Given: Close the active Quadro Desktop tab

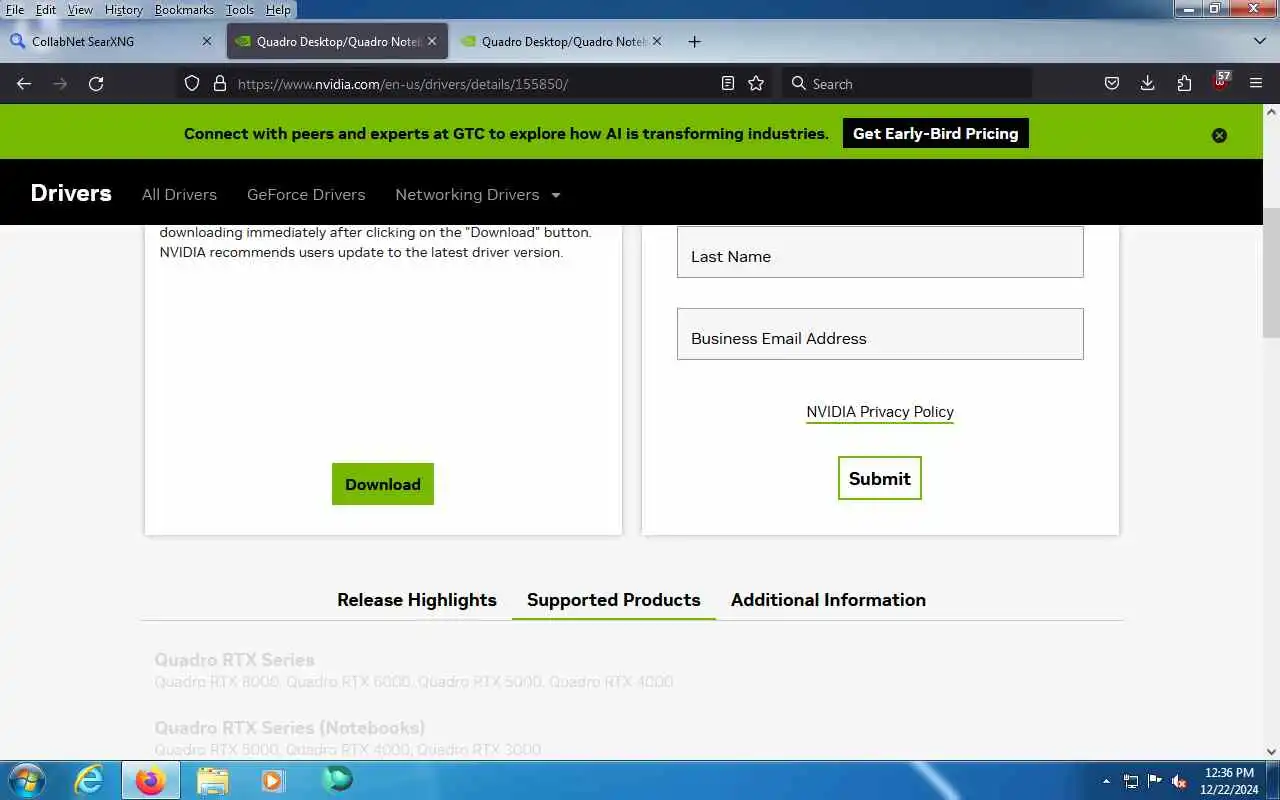Looking at the screenshot, I should (x=432, y=41).
